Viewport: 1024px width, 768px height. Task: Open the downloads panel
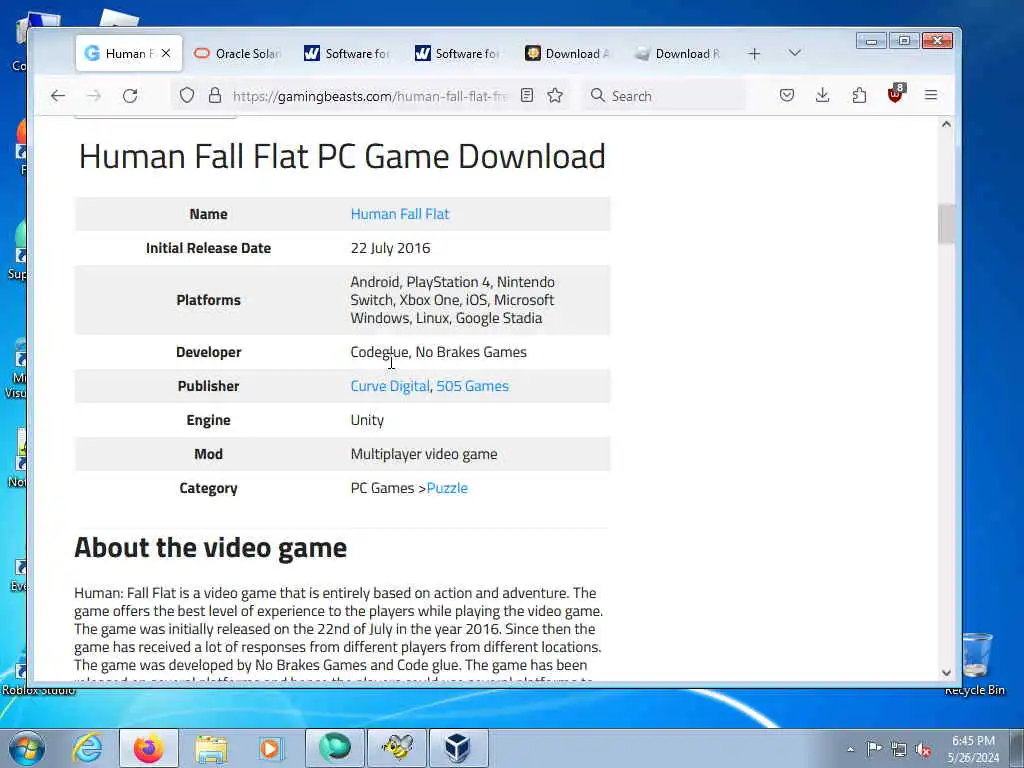(x=823, y=96)
